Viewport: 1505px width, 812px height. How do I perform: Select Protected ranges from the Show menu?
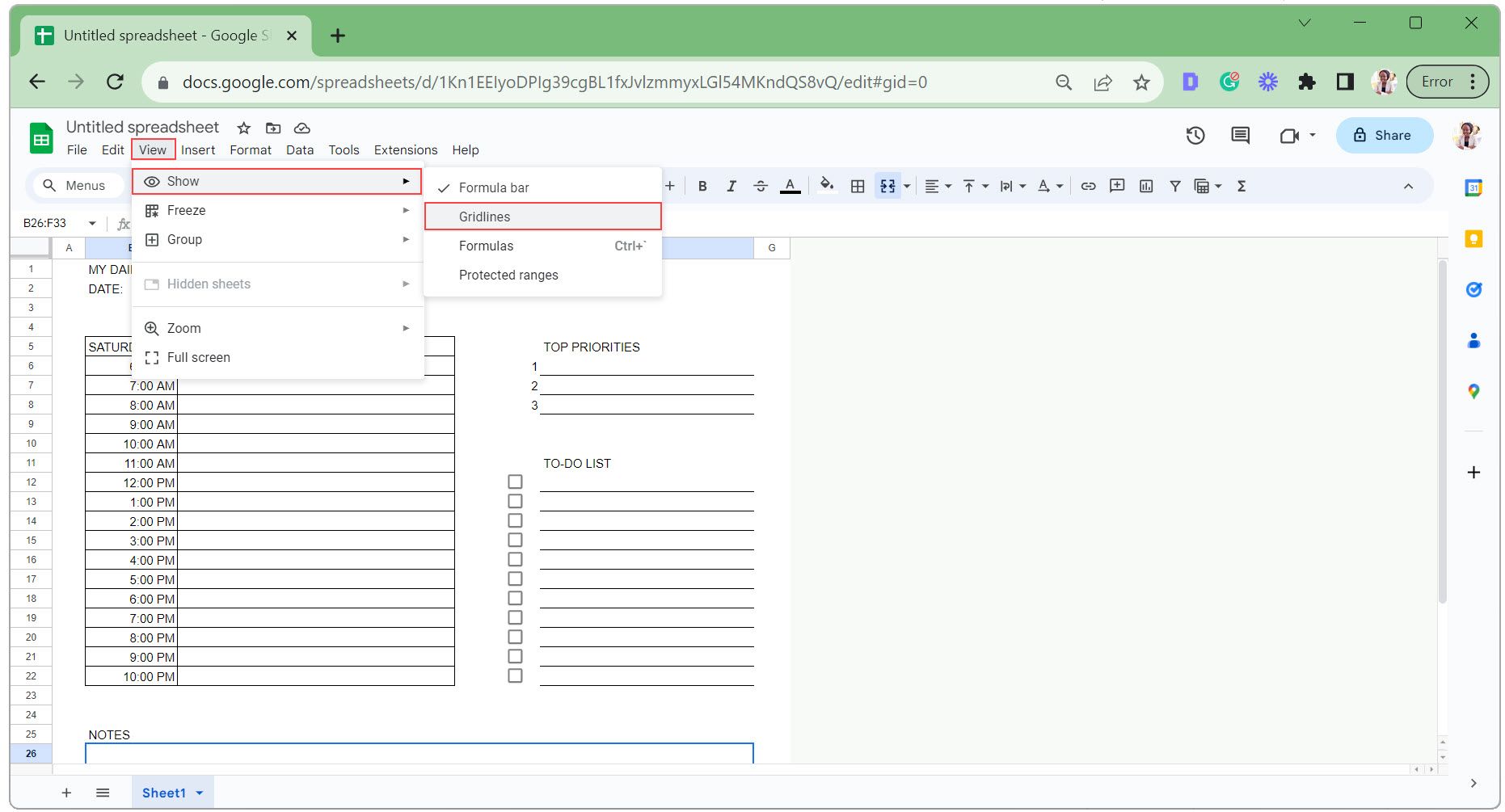[508, 275]
